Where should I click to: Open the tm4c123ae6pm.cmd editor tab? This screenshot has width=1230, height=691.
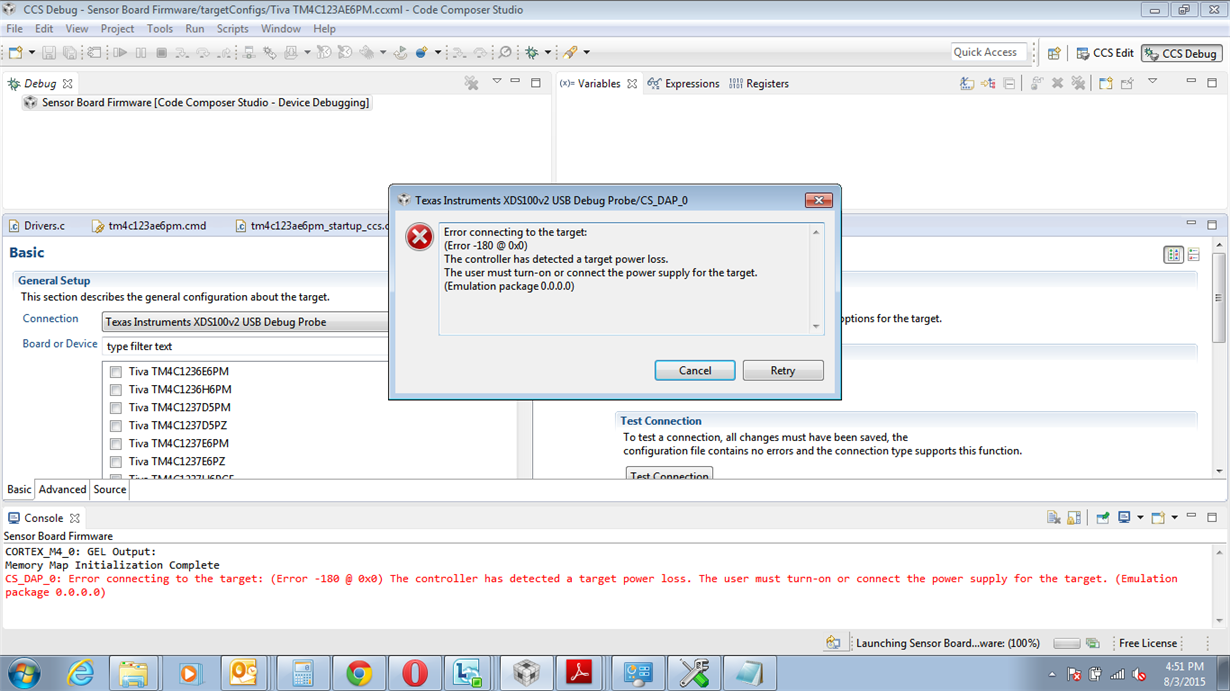tap(149, 226)
